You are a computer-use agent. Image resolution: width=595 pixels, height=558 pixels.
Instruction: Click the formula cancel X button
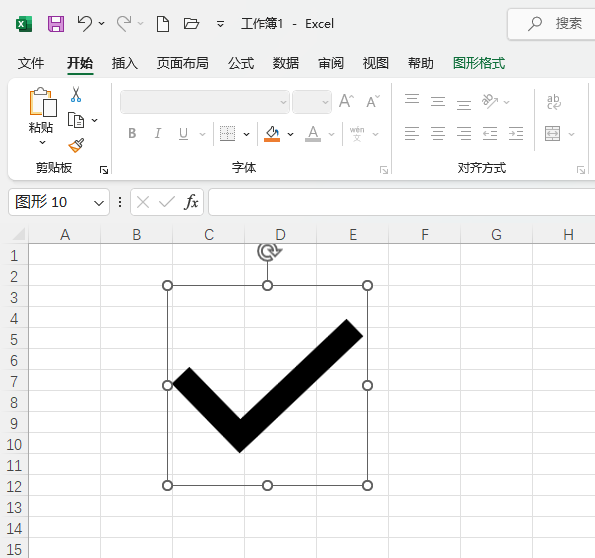pos(143,202)
